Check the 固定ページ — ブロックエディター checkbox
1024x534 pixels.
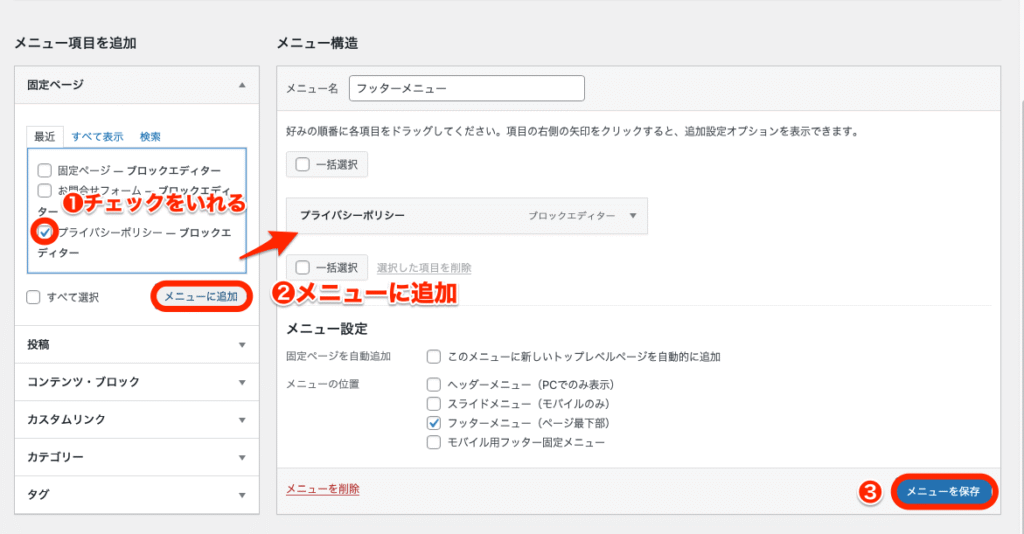[x=44, y=171]
